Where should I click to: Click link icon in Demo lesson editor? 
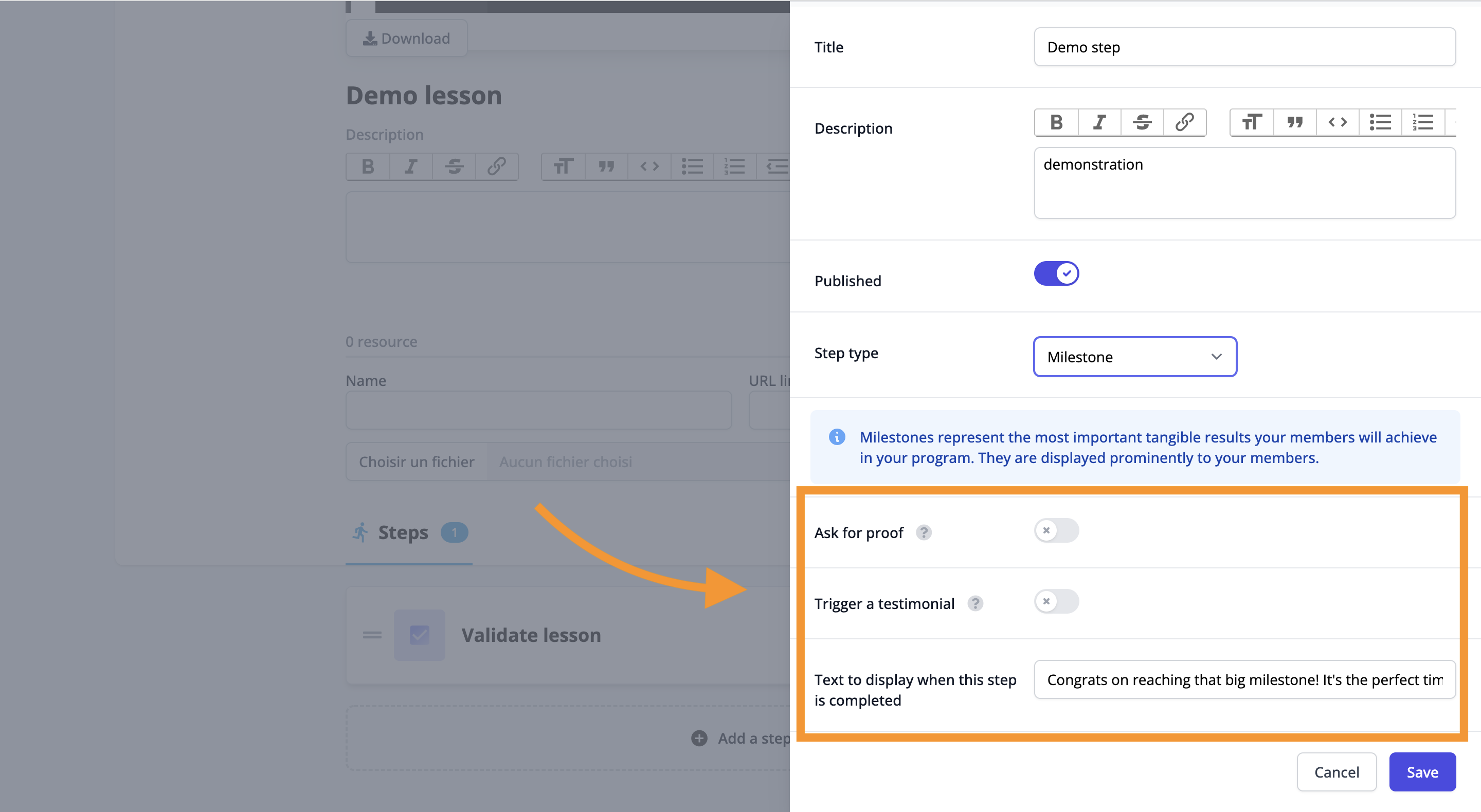pos(496,167)
